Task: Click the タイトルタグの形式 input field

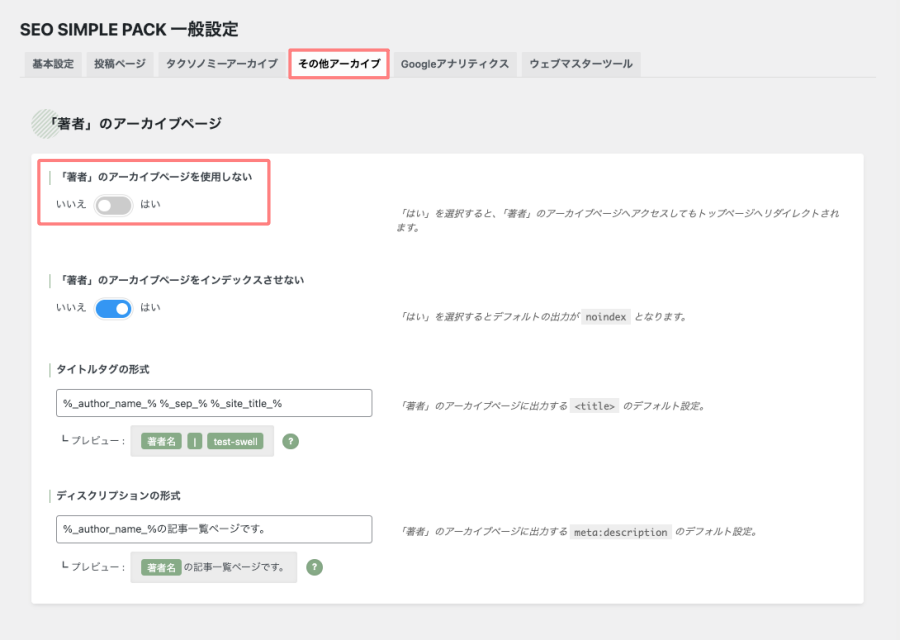Action: click(x=214, y=403)
